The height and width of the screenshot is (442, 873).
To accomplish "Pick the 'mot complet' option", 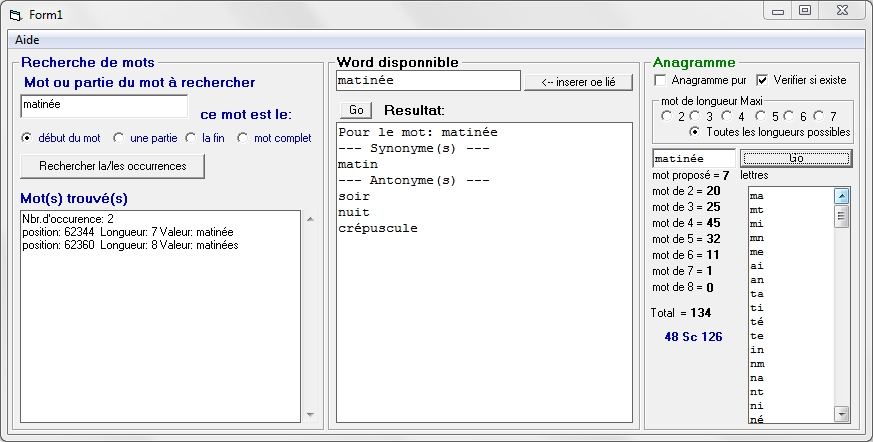I will coord(243,138).
